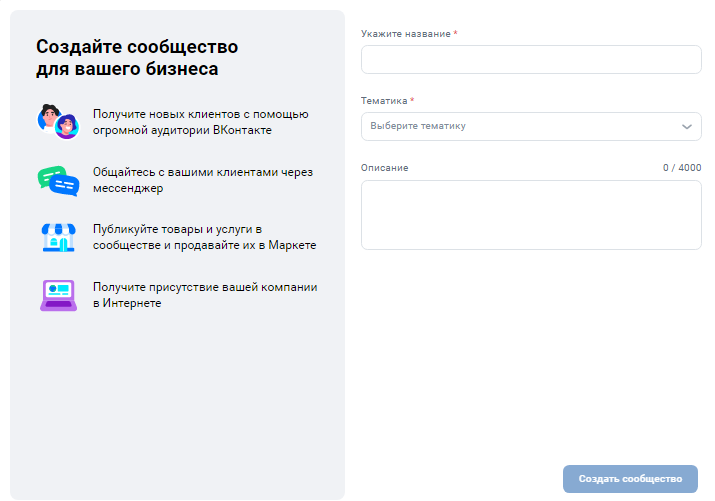The width and height of the screenshot is (715, 501).
Task: Click the green and blue chat bubbles icon
Action: (x=58, y=180)
